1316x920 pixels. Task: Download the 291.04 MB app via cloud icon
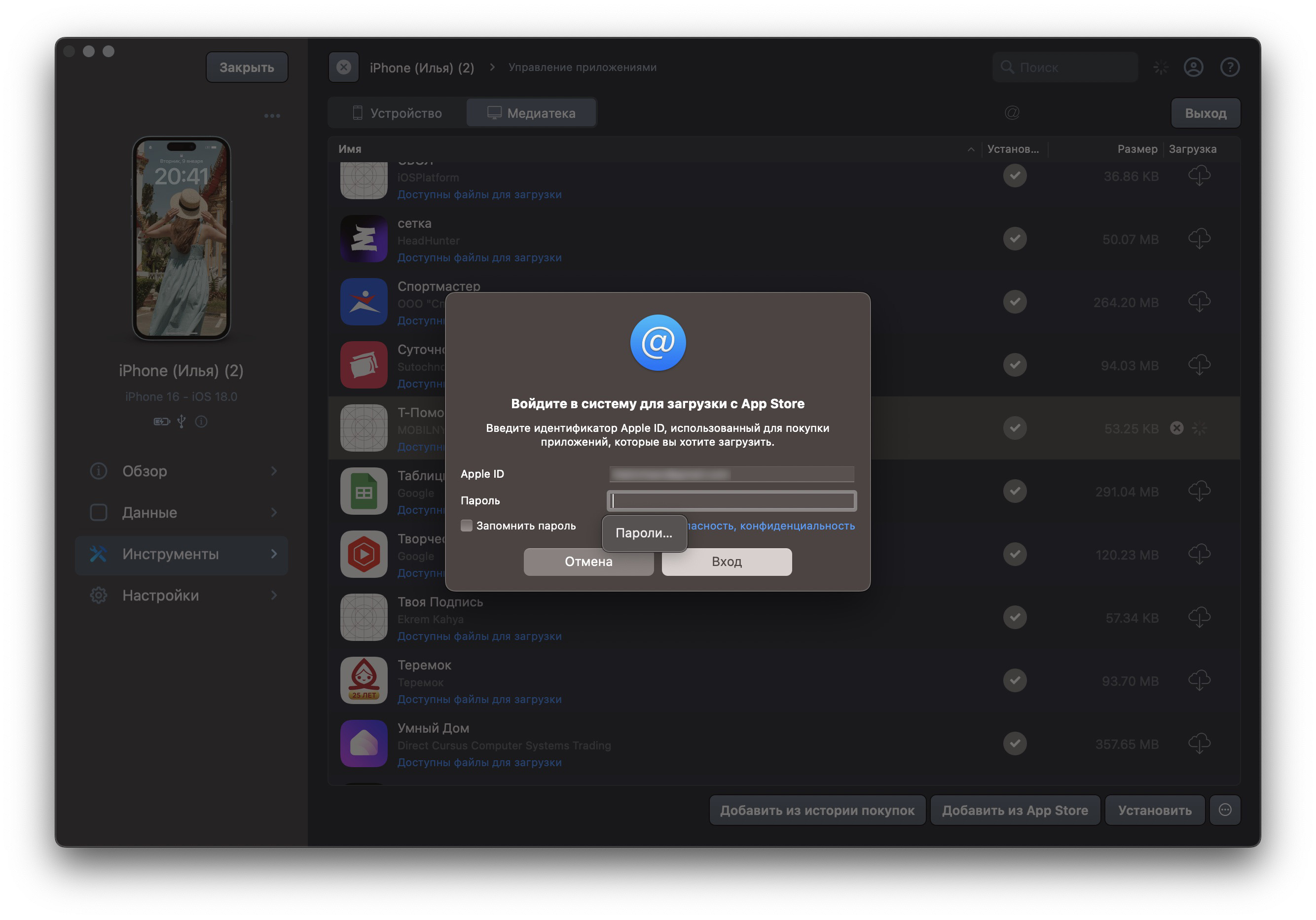point(1199,491)
